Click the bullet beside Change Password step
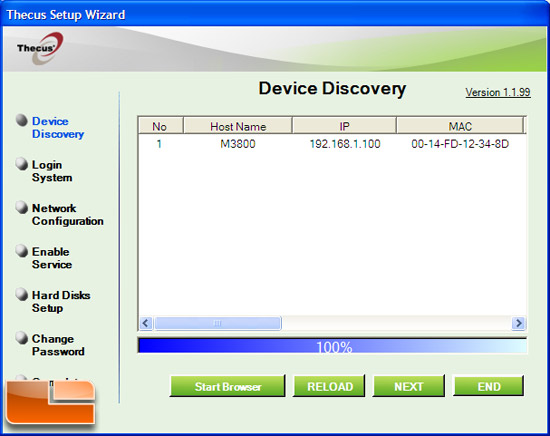550x436 pixels. (22, 338)
